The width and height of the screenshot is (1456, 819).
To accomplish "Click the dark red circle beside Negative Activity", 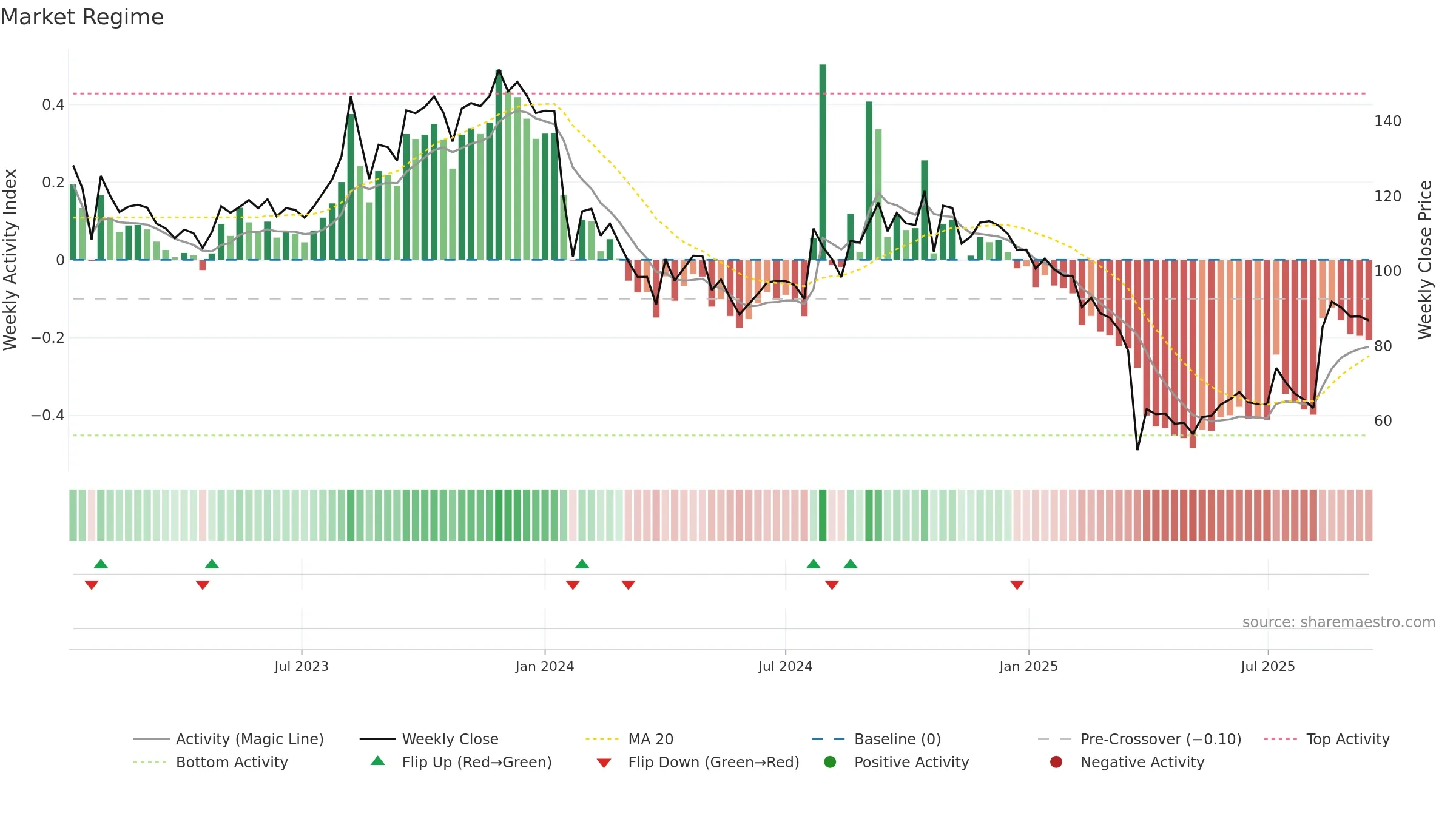I will tap(1056, 762).
